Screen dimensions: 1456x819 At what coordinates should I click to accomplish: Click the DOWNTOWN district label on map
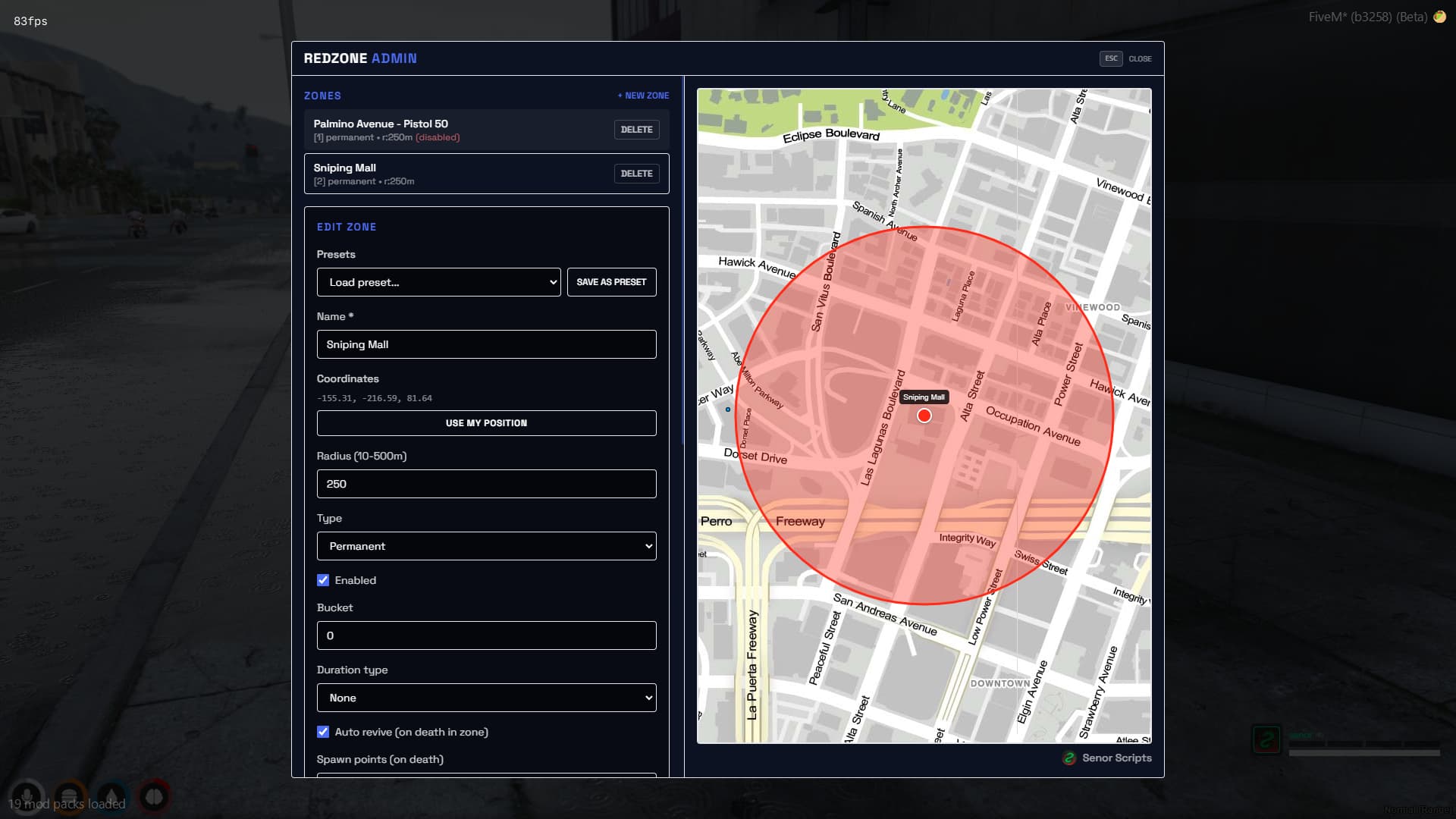pos(1000,683)
